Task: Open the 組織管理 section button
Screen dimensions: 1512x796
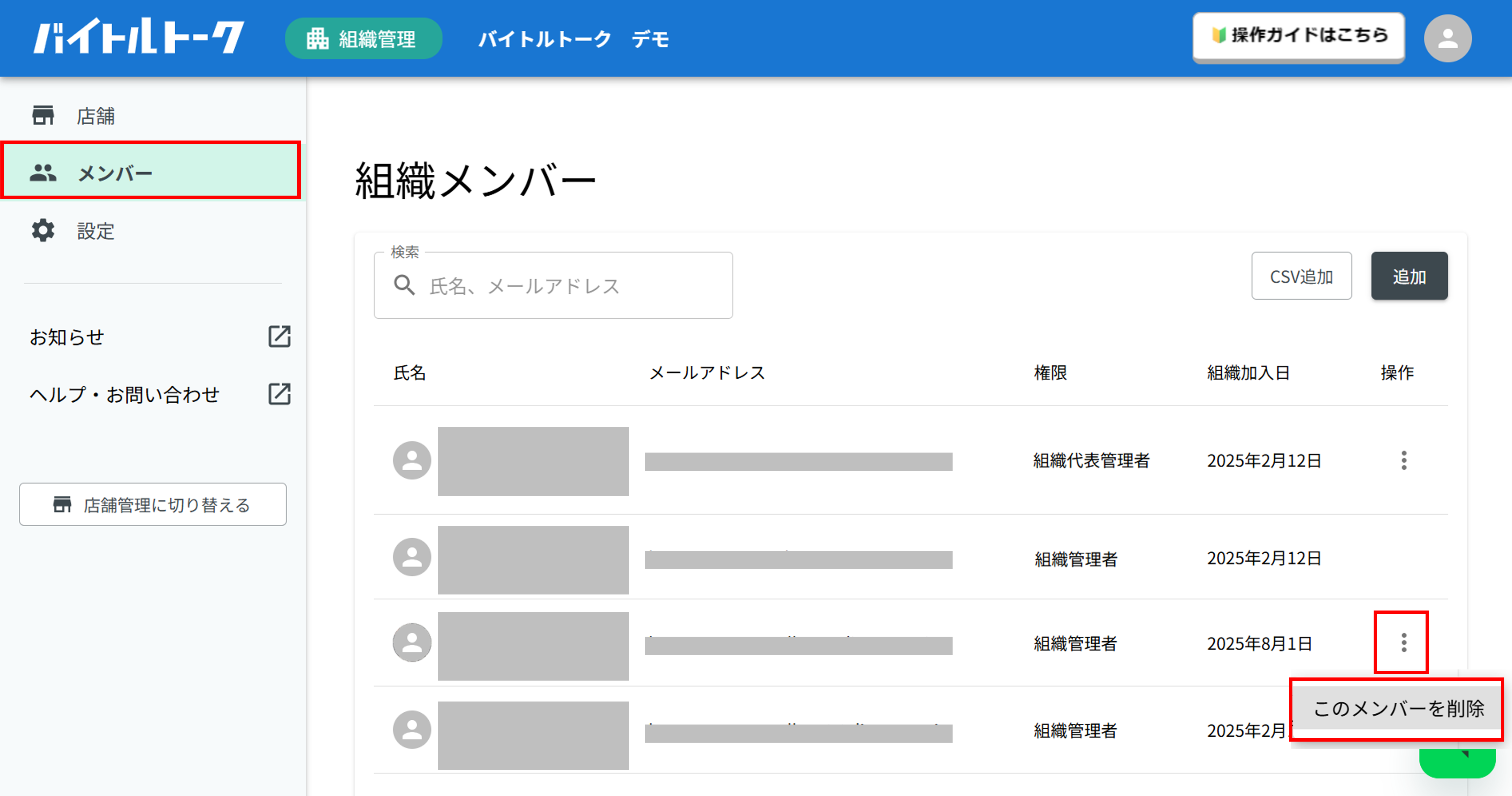Action: pos(363,39)
